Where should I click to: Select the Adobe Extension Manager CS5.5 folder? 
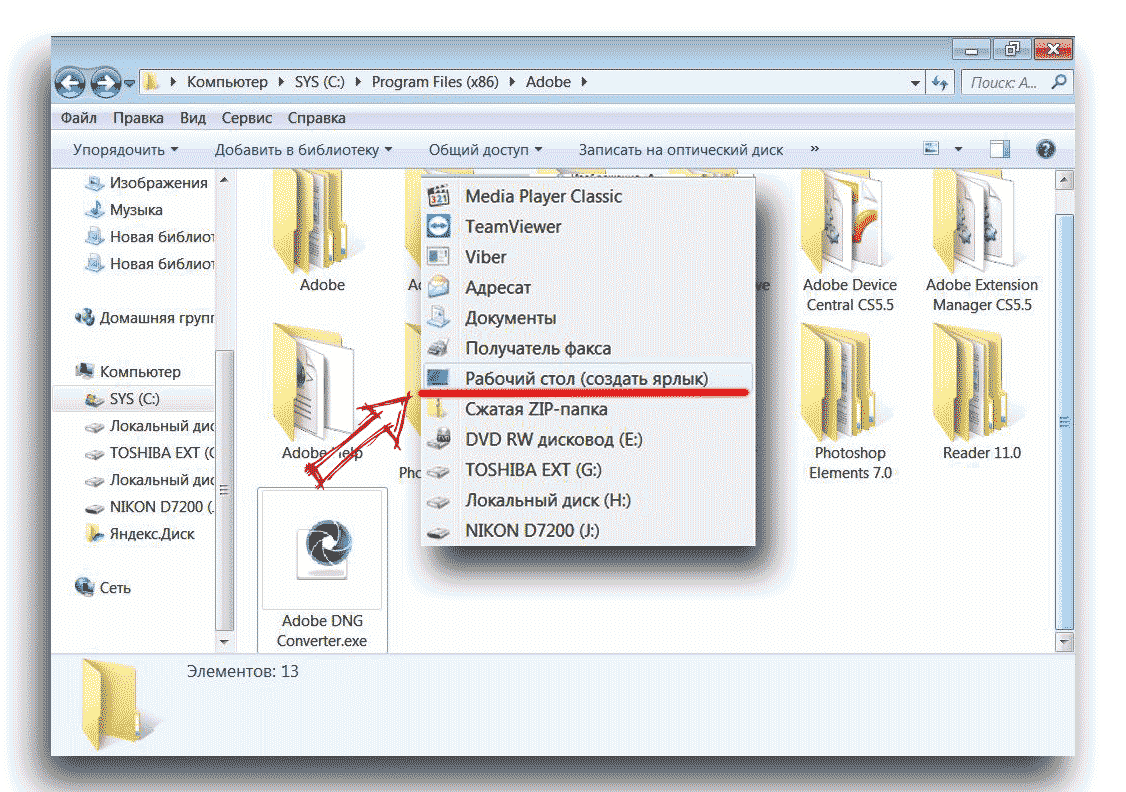(x=982, y=243)
